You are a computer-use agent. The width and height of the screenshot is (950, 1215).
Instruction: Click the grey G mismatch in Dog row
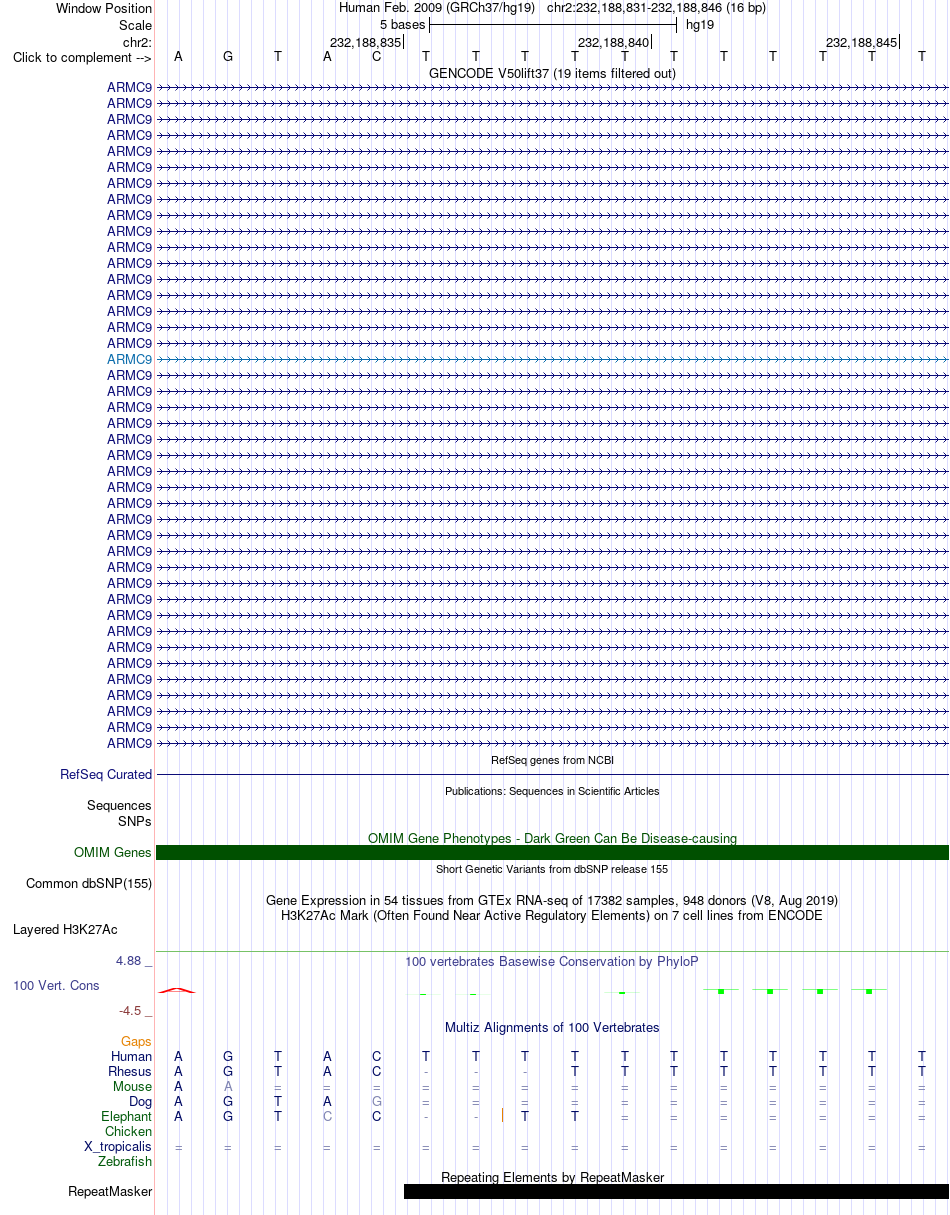(x=376, y=1101)
